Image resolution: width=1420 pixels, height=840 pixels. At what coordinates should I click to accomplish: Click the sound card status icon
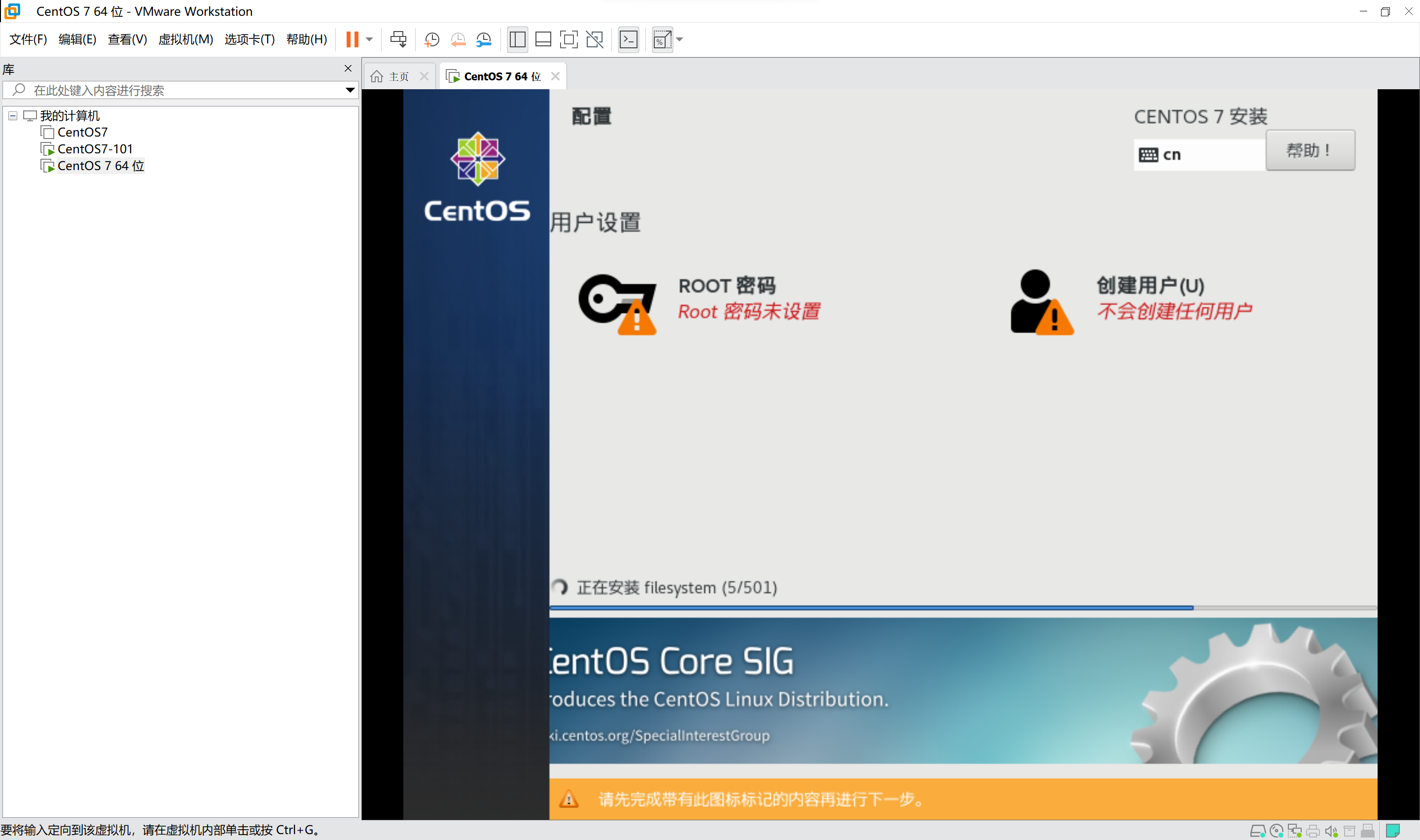(1331, 830)
